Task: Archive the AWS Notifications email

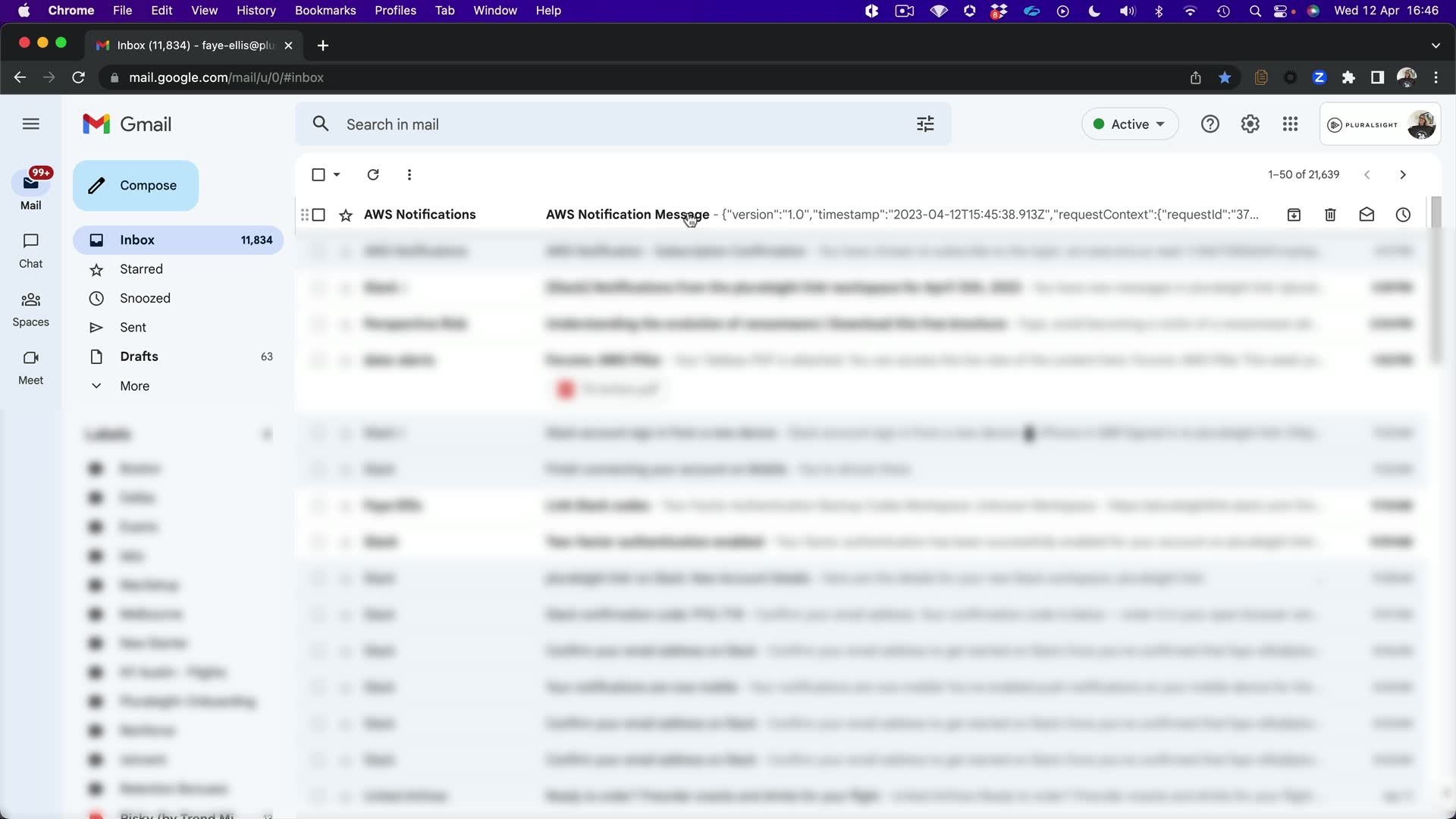Action: pyautogui.click(x=1294, y=215)
